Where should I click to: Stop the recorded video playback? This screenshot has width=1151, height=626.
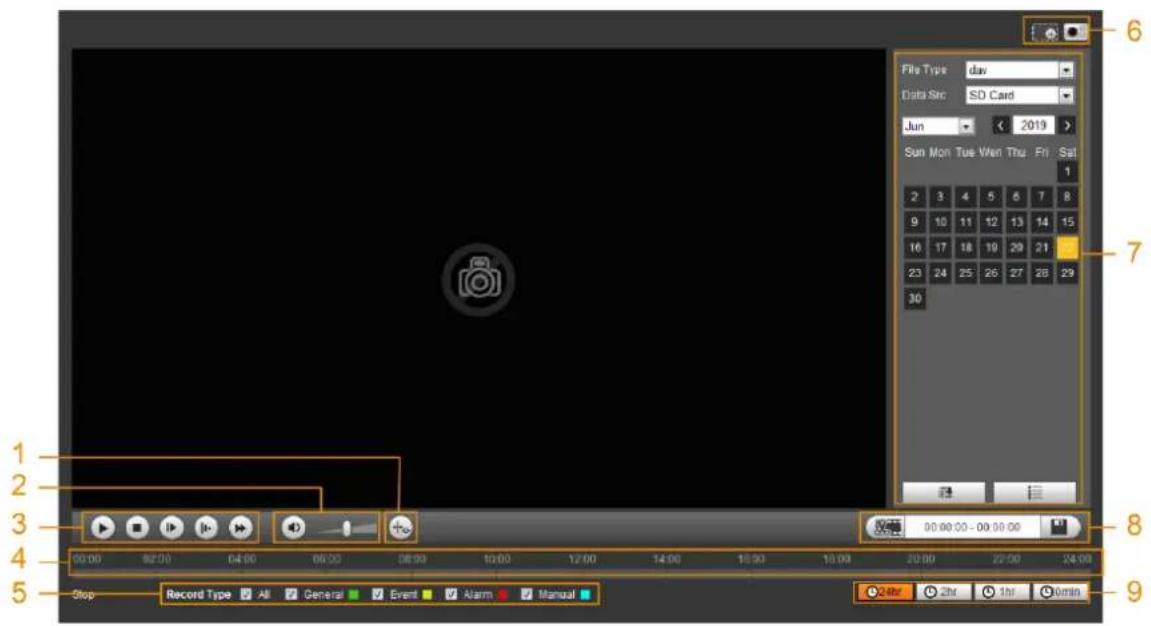click(x=137, y=527)
